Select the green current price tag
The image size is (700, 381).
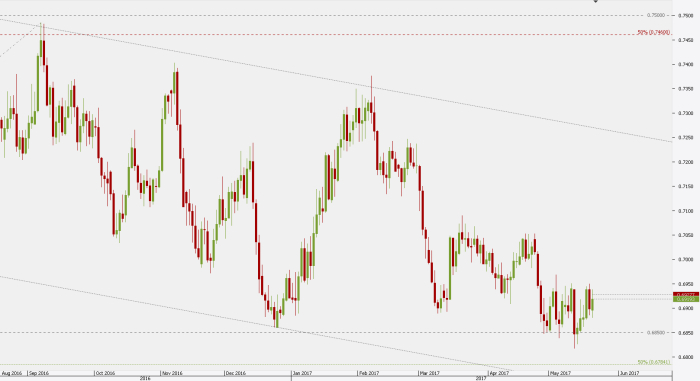(686, 299)
